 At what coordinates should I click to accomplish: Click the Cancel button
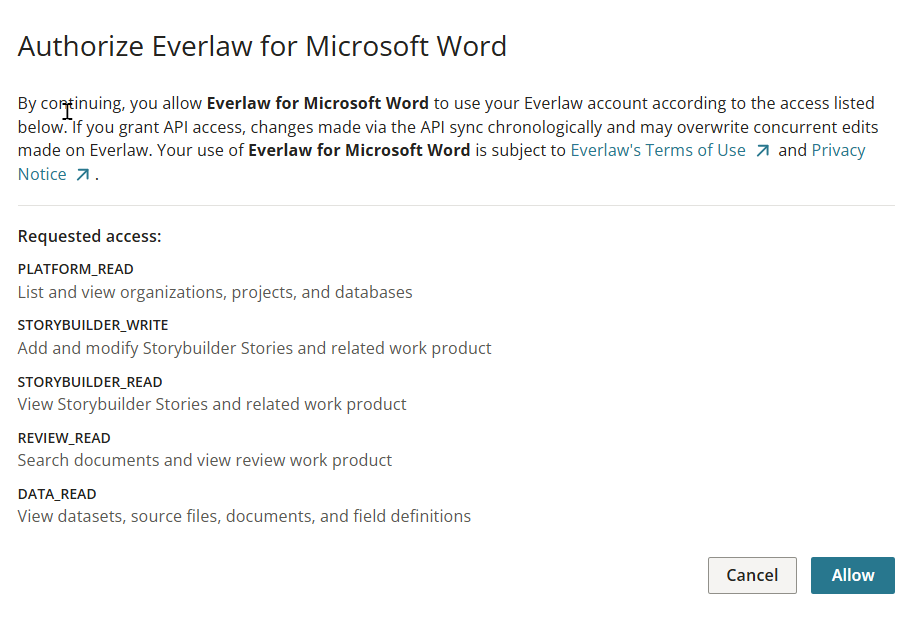click(x=752, y=575)
